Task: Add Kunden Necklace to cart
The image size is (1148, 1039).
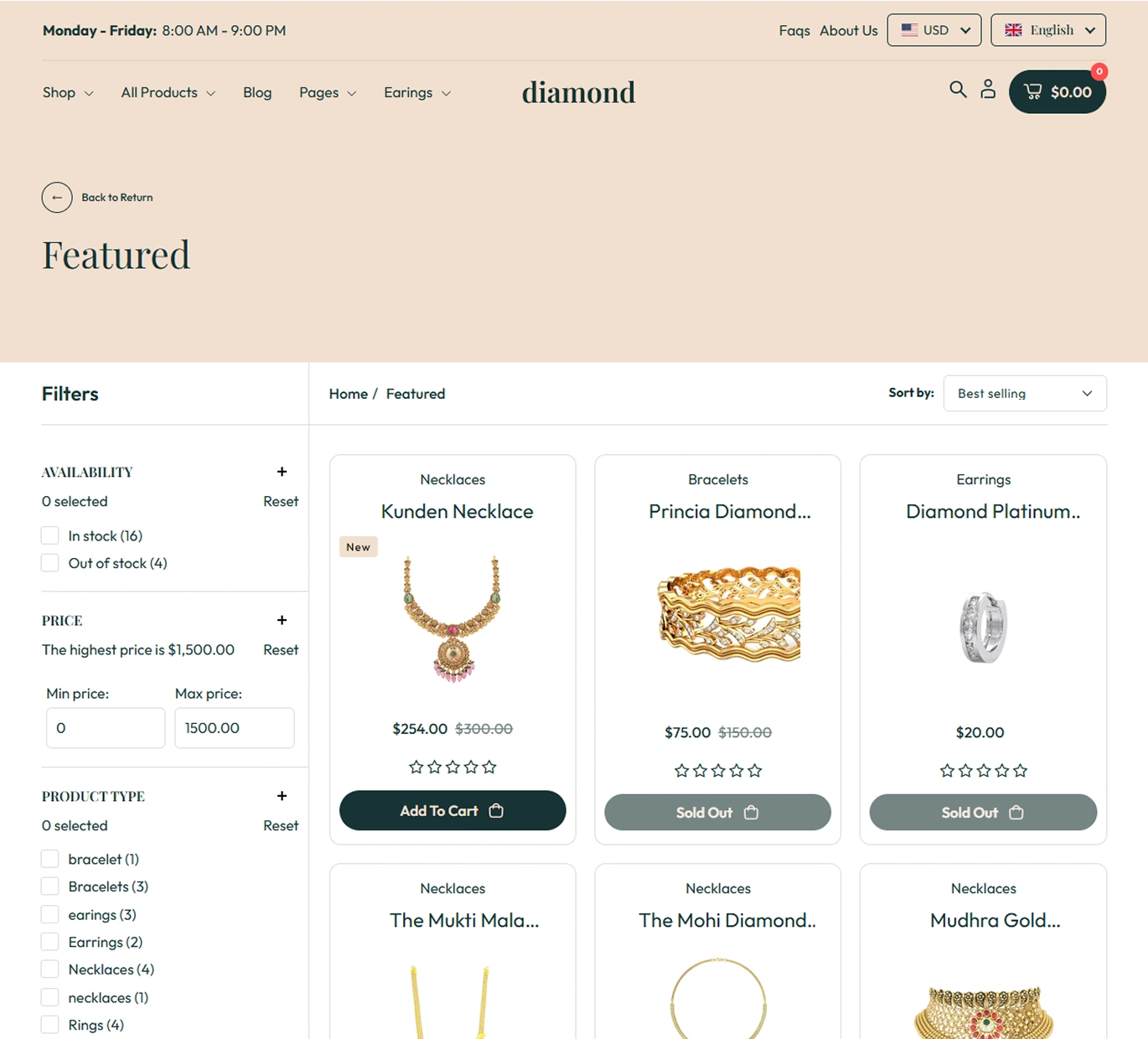Action: 452,810
